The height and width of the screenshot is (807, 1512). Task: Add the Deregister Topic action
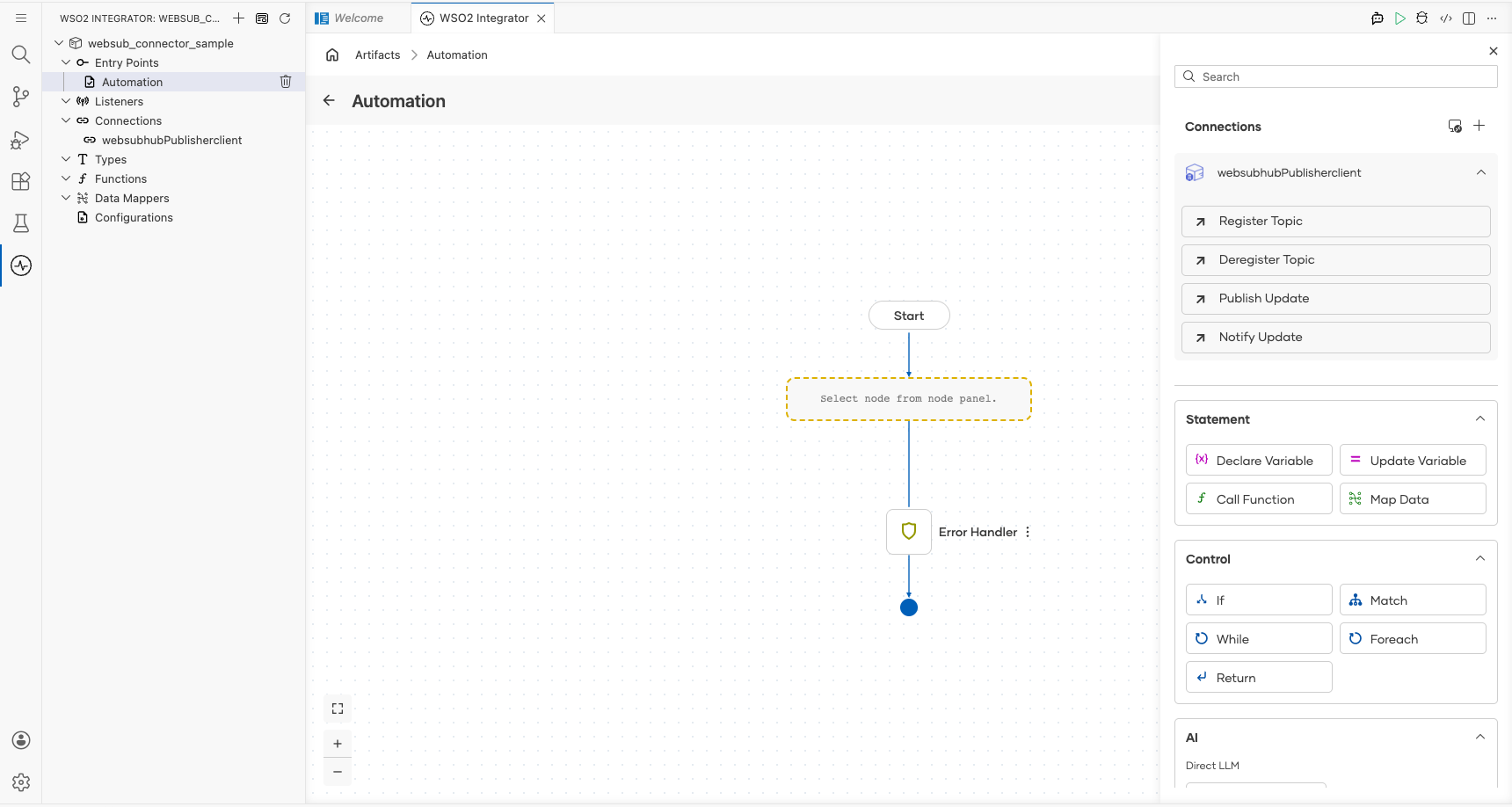click(1336, 260)
